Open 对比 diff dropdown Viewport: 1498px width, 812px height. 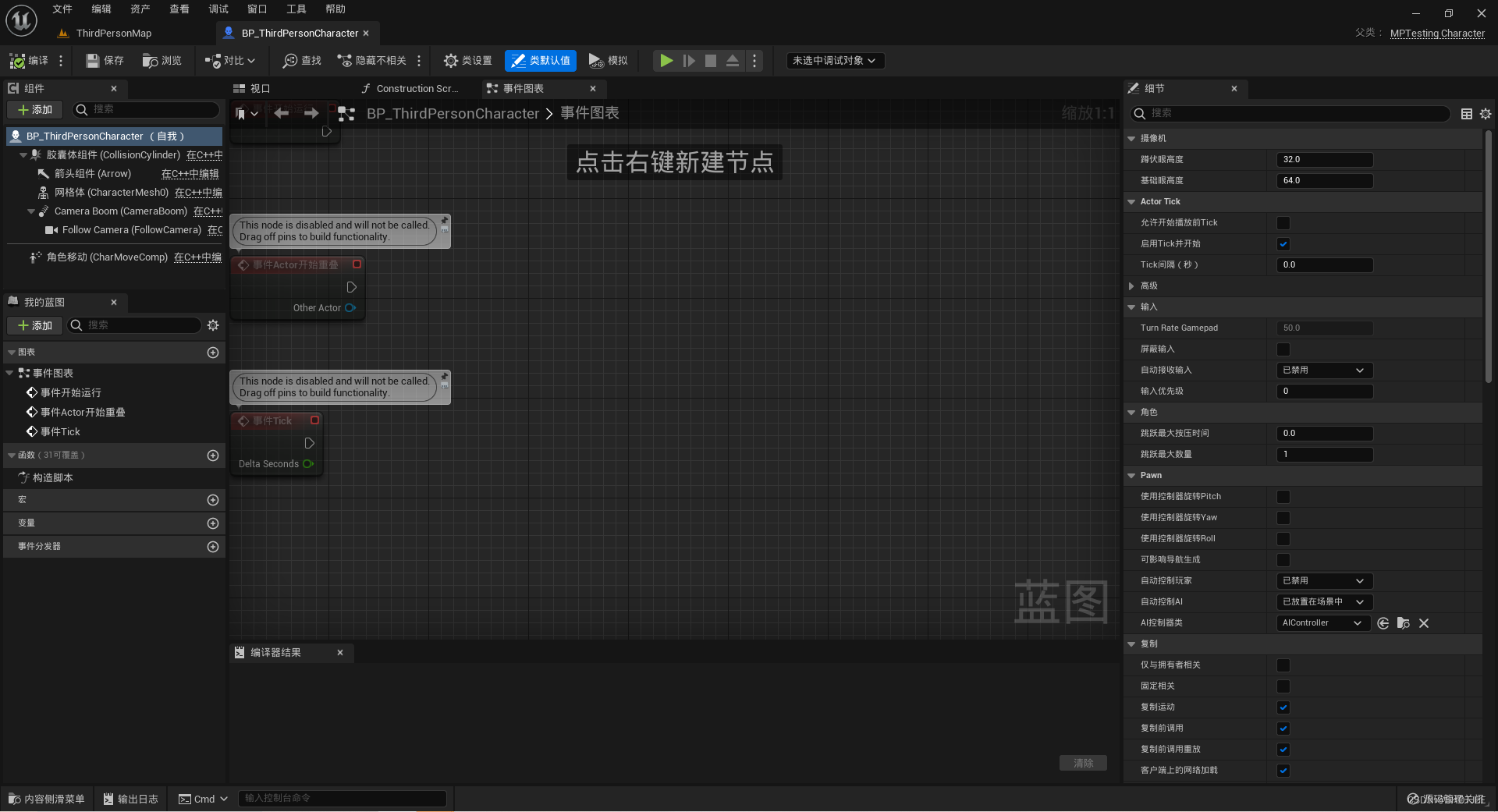click(x=231, y=61)
